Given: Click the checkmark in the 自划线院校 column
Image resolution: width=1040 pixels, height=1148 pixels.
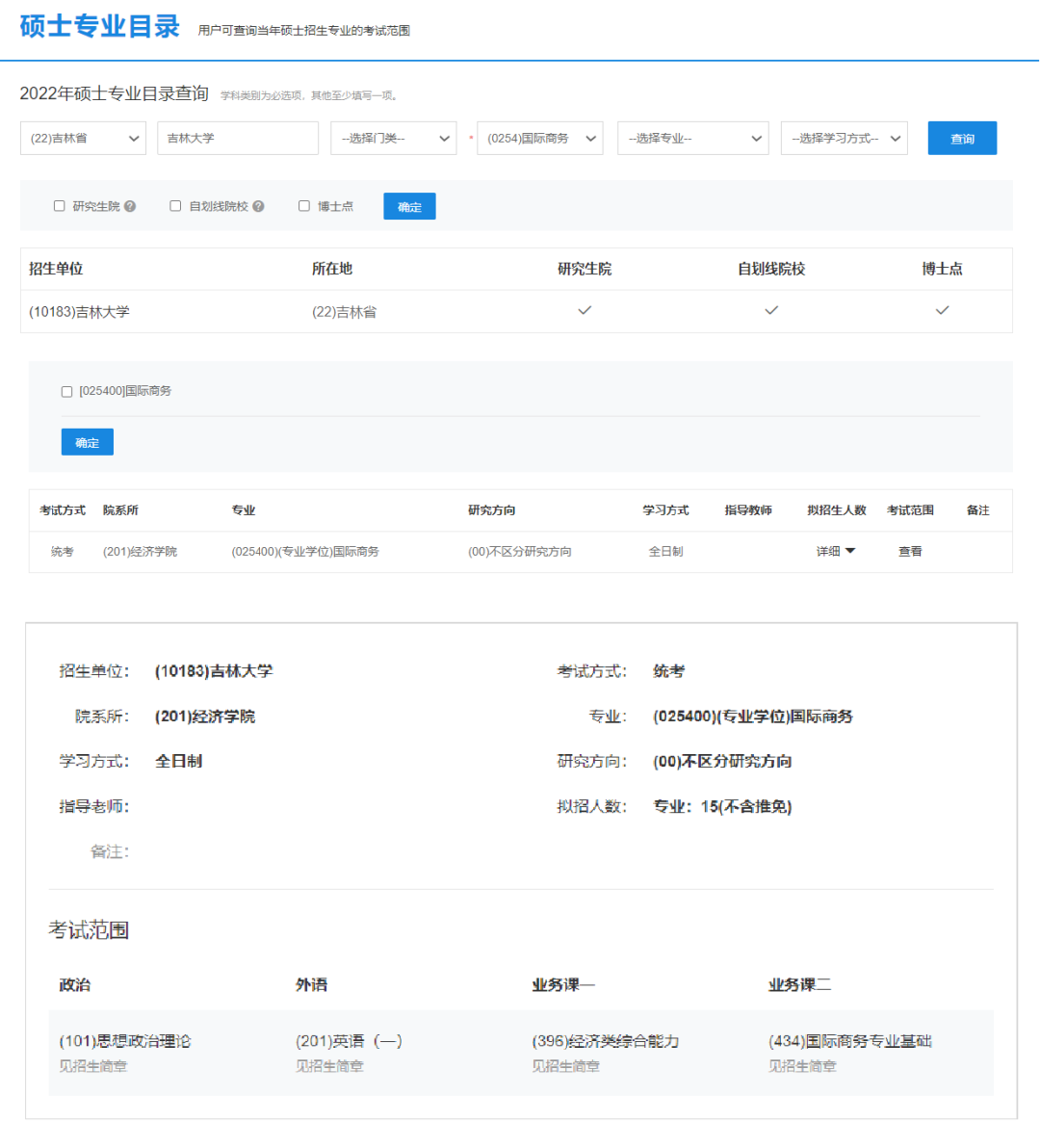Looking at the screenshot, I should pos(770,310).
